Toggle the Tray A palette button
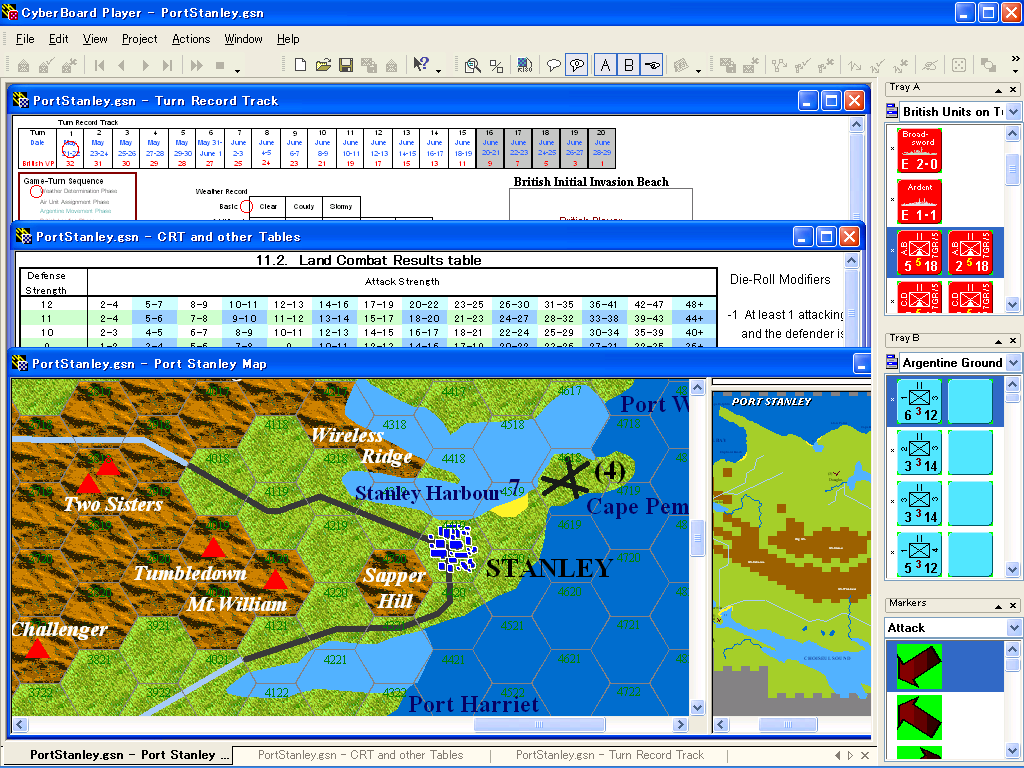This screenshot has height=768, width=1024. click(605, 65)
